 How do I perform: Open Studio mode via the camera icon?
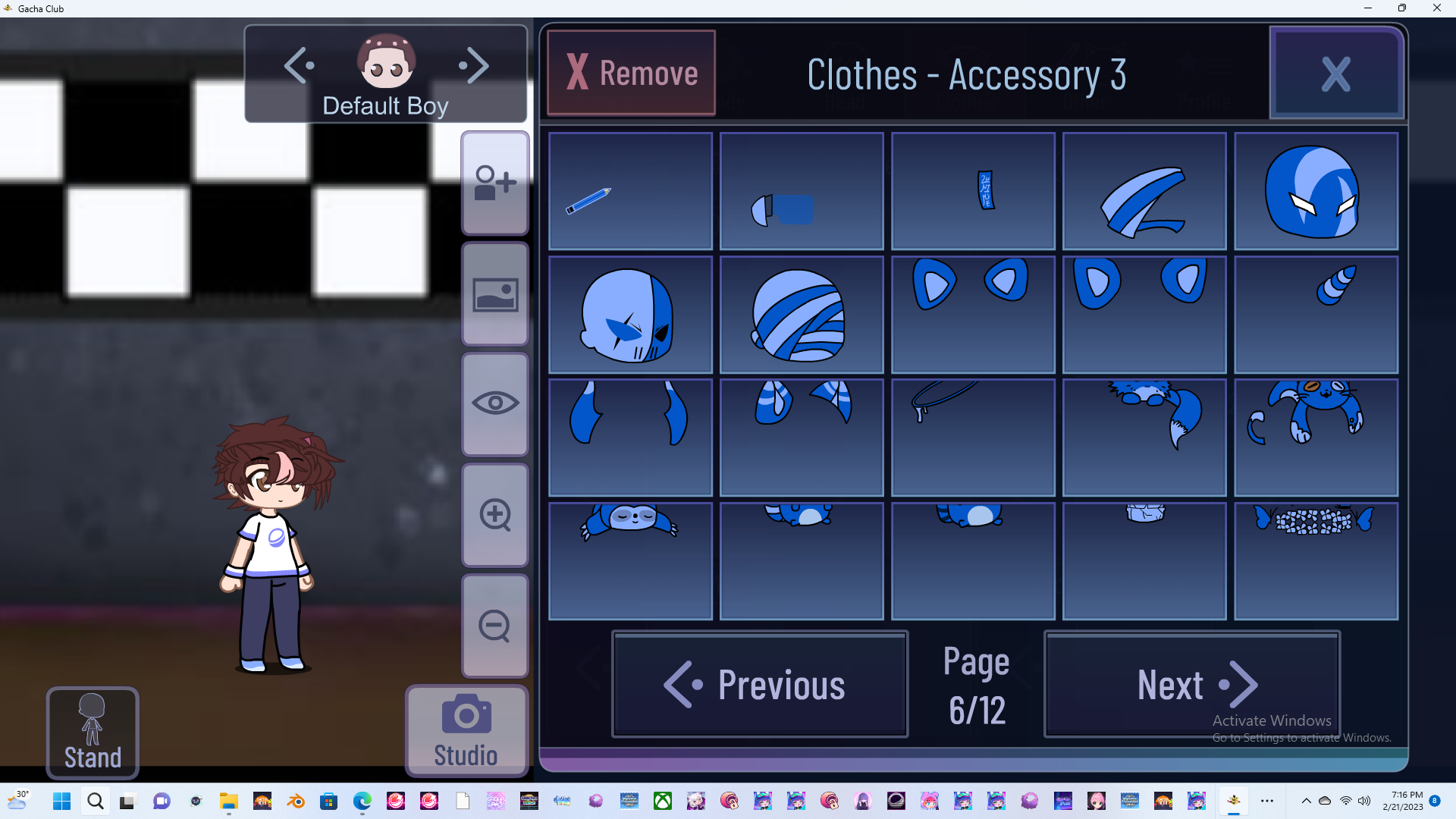tap(465, 728)
